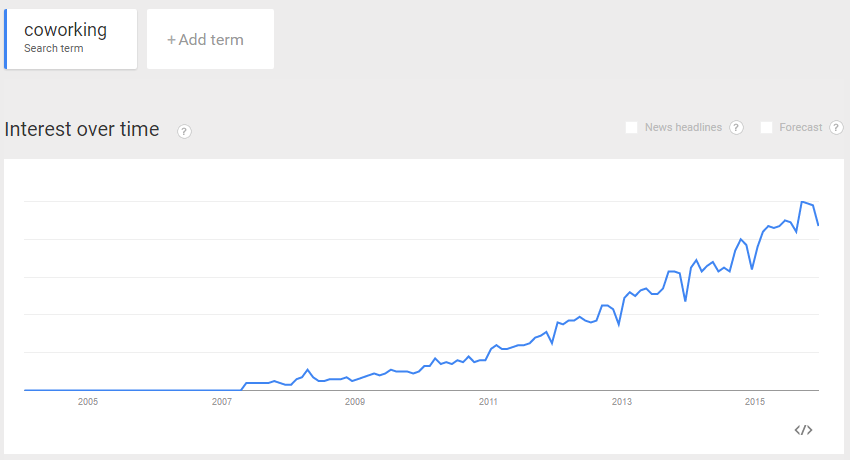Click the highest peak of the trend line
Viewport: 850px width, 460px height.
(x=802, y=202)
